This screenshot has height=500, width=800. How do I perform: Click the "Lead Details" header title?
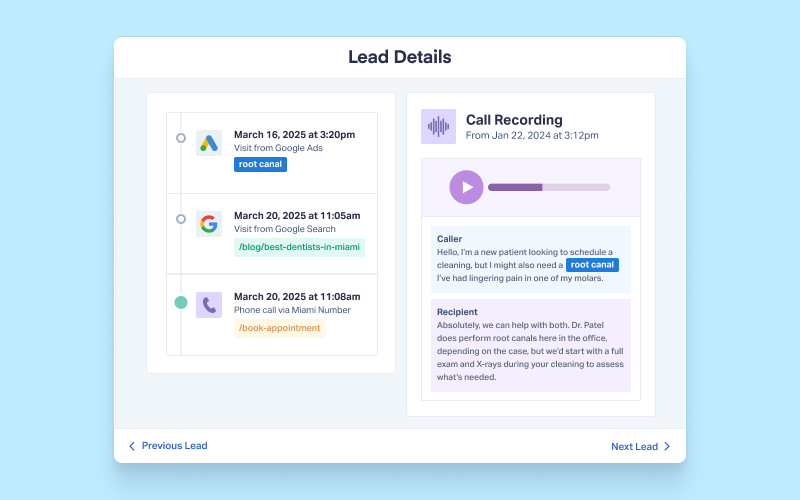[x=400, y=57]
